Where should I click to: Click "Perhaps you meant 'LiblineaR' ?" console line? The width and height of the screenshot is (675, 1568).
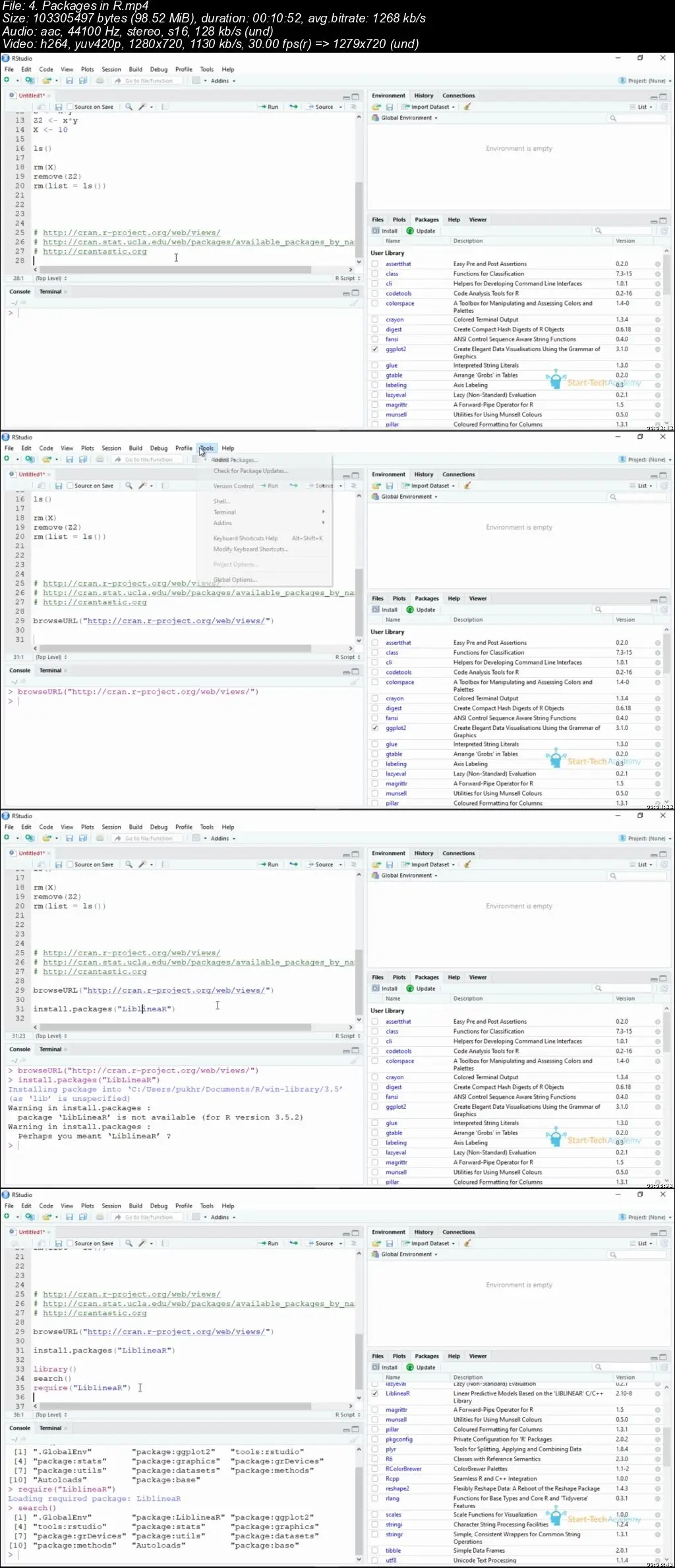(94, 1136)
